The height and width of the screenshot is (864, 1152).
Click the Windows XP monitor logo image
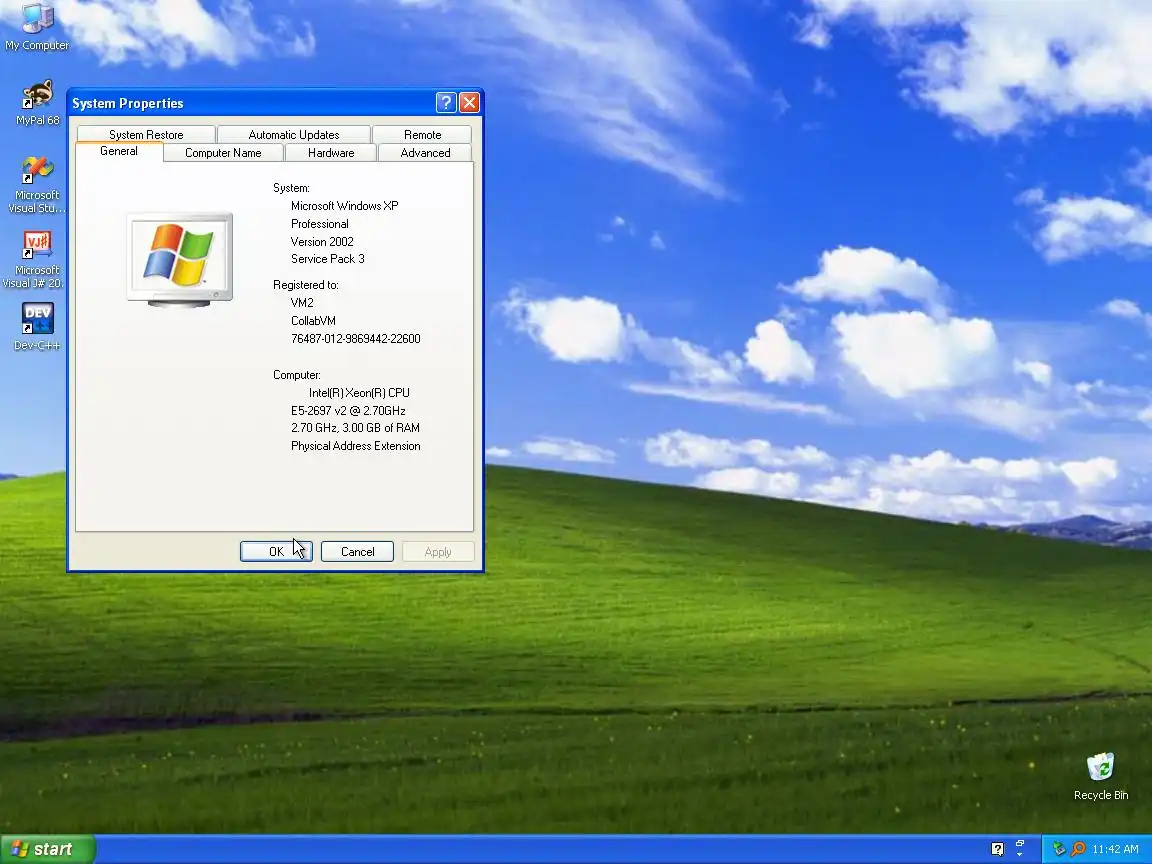180,259
